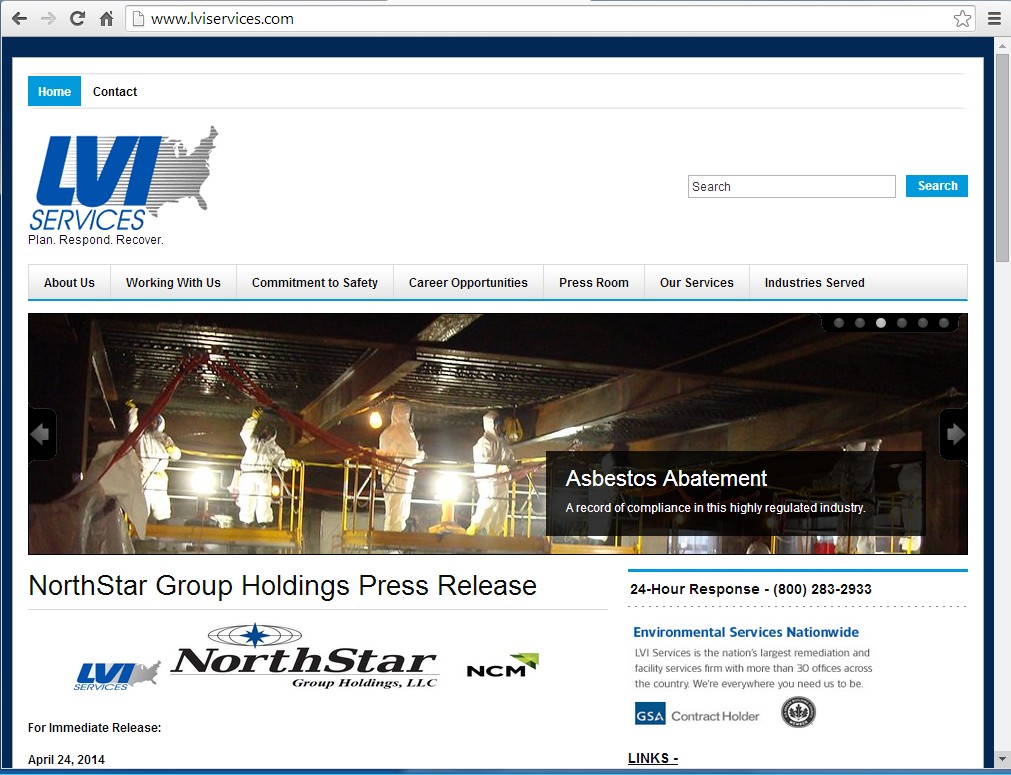The height and width of the screenshot is (775, 1011).
Task: Click the NorthStar Group Holdings logo
Action: [304, 656]
